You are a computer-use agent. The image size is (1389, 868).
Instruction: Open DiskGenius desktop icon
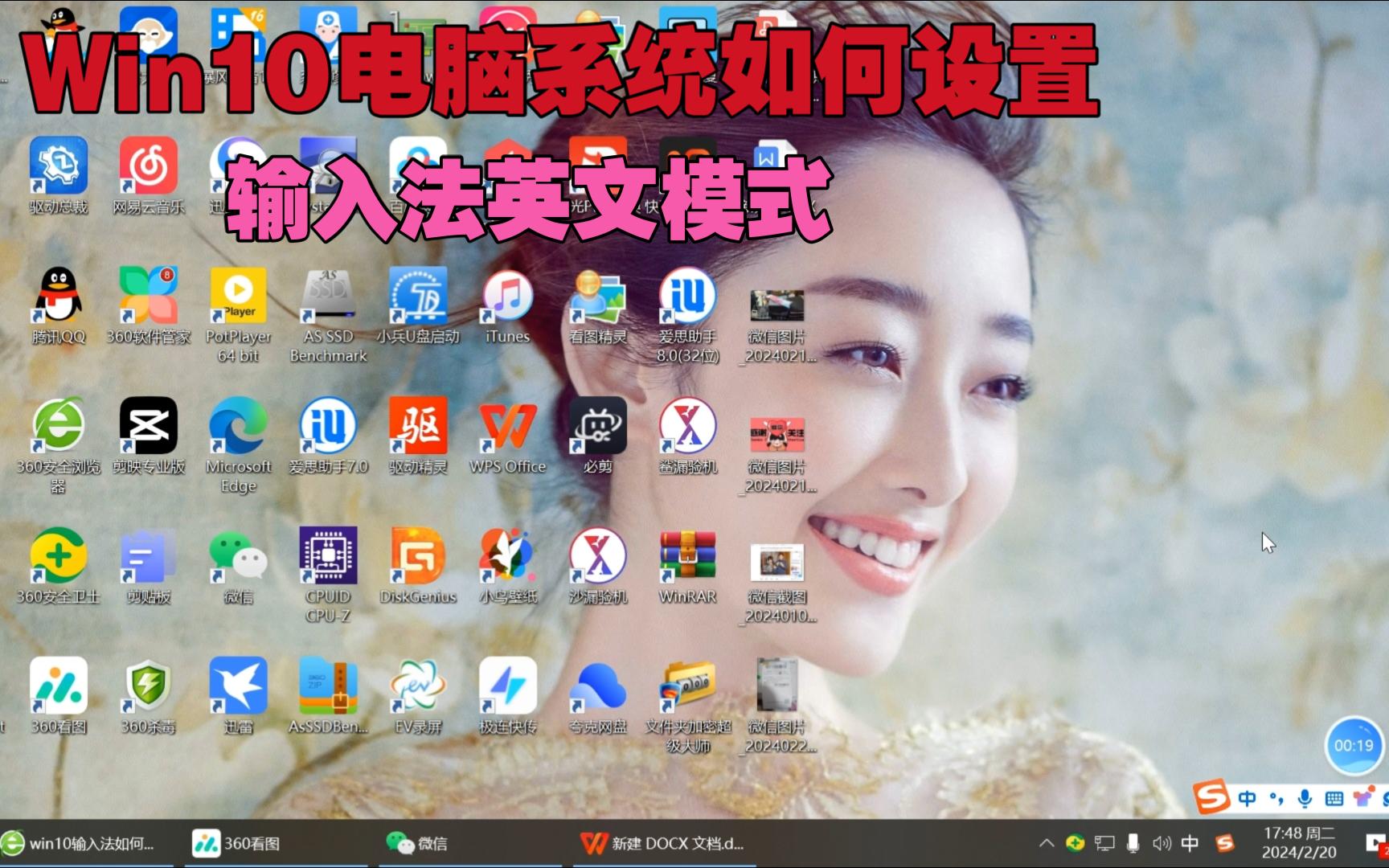tap(418, 567)
